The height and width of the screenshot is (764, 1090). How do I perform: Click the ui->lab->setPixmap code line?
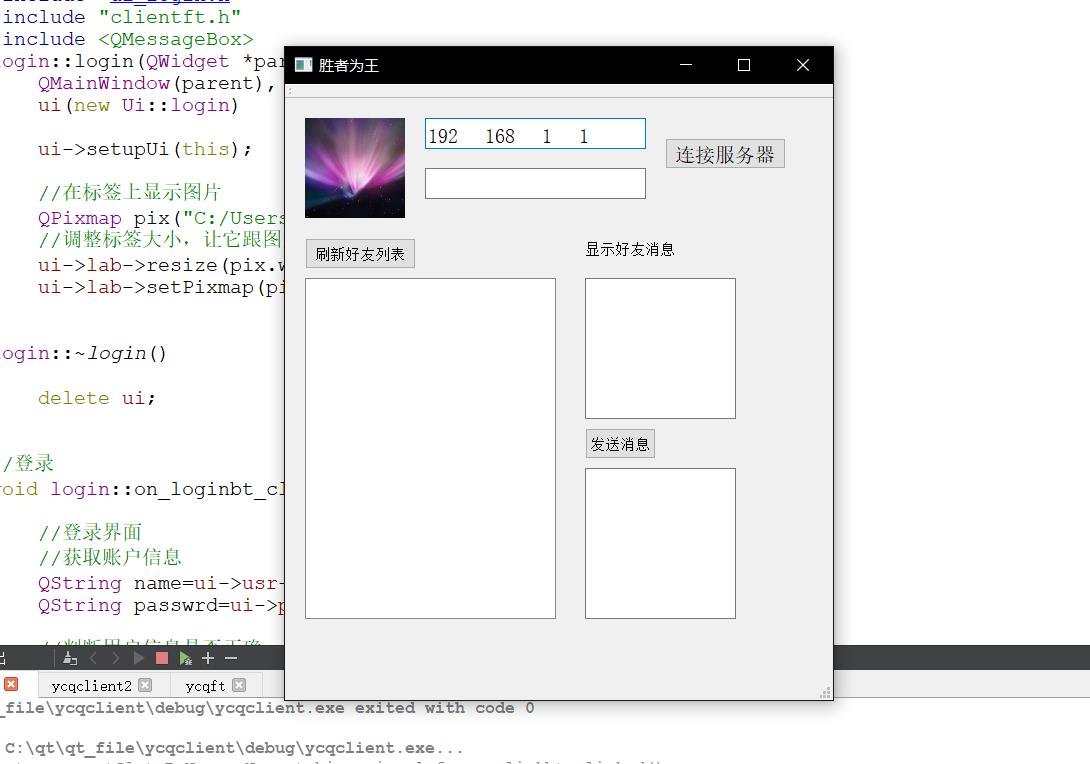point(161,287)
